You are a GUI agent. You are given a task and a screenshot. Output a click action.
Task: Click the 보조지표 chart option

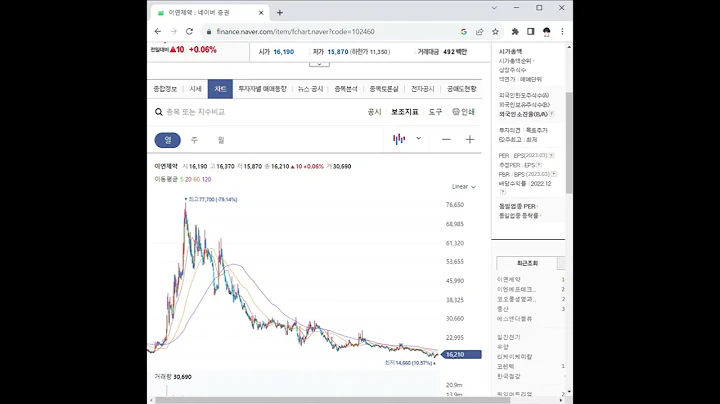coord(405,112)
